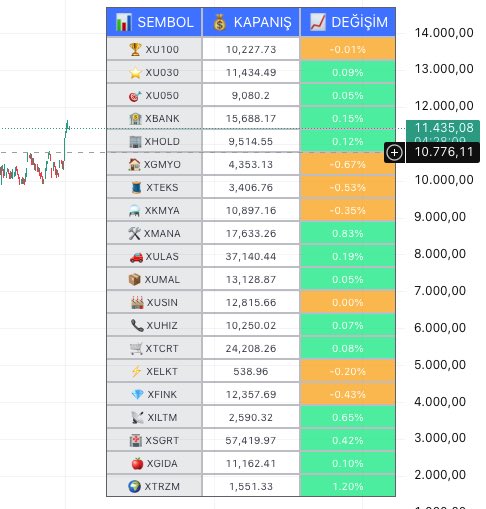Click the 5.000,00 price axis label

tap(440, 365)
